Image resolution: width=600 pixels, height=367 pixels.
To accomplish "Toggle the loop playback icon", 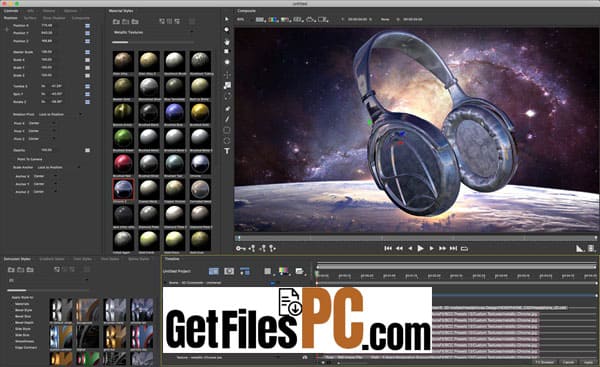I will pos(465,249).
